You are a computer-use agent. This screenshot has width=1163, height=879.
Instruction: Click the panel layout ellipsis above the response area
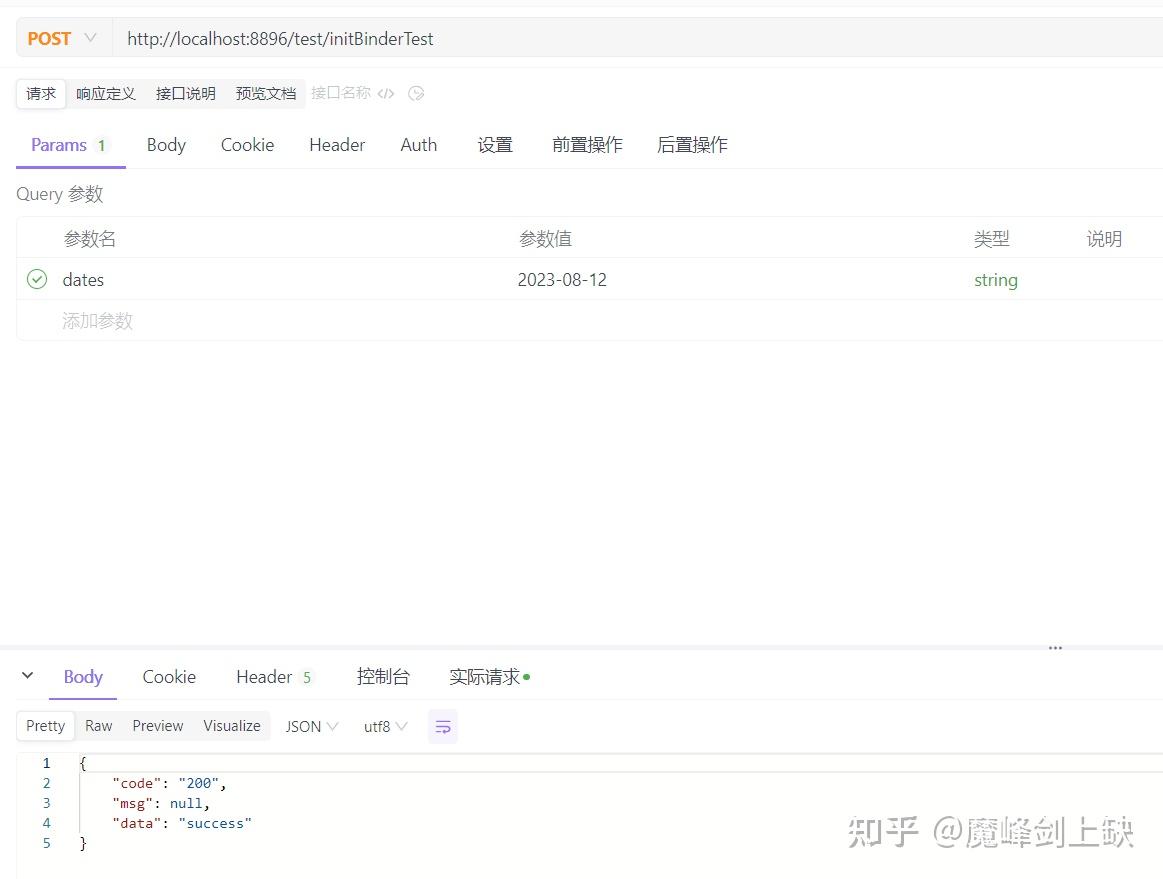(1055, 648)
